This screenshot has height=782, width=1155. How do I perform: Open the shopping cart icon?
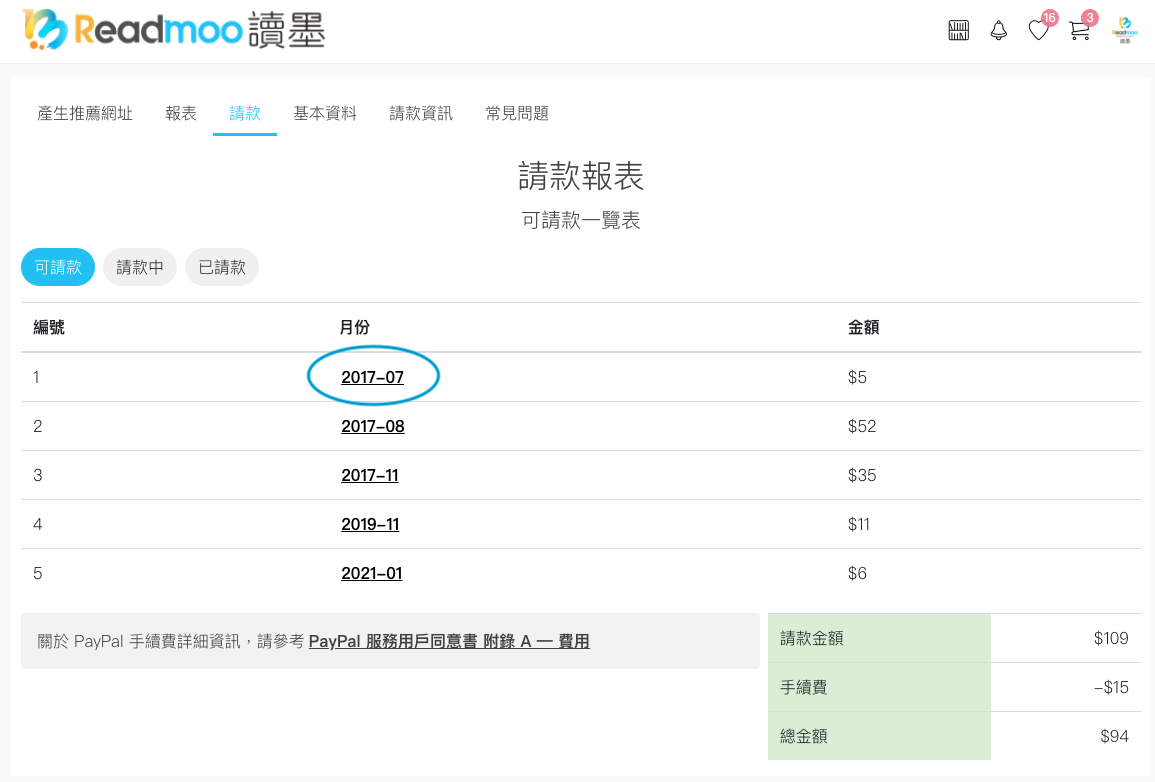pyautogui.click(x=1078, y=31)
